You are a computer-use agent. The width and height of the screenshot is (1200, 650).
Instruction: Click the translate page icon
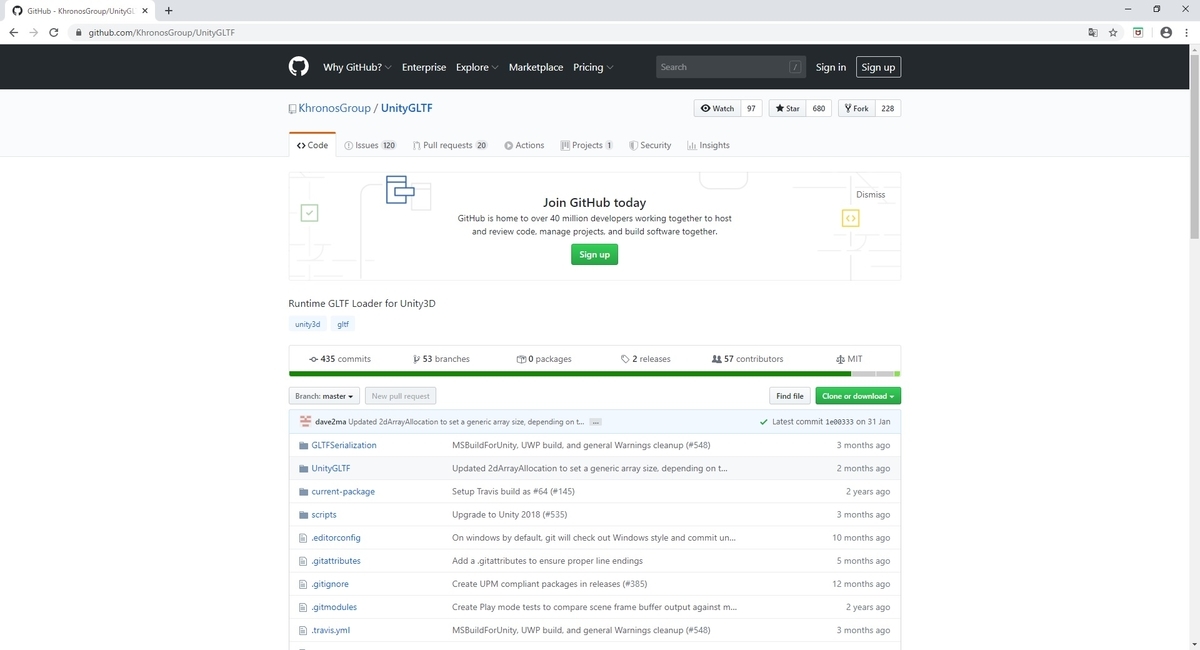1093,32
